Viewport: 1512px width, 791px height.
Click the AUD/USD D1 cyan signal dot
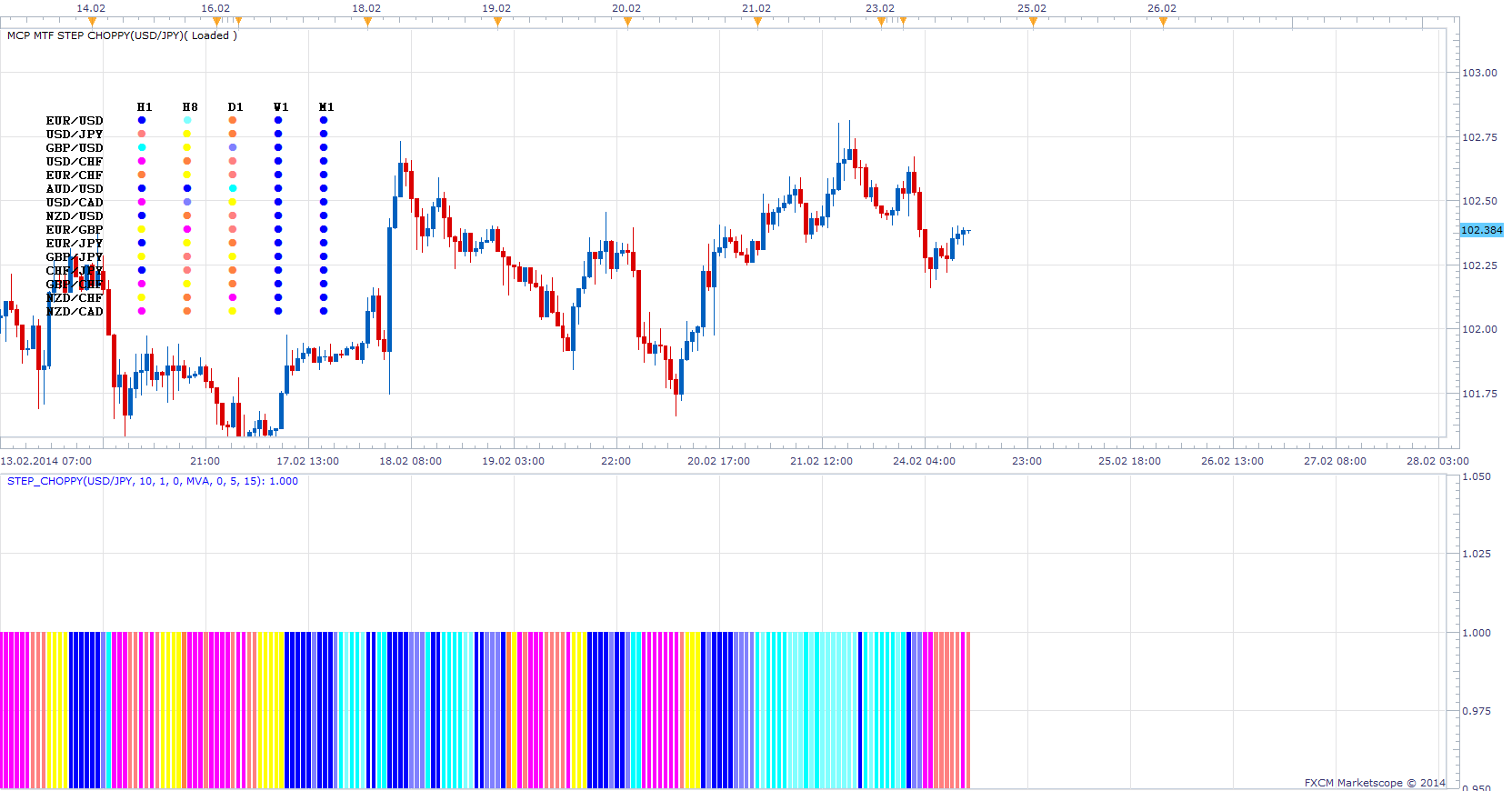coord(233,188)
